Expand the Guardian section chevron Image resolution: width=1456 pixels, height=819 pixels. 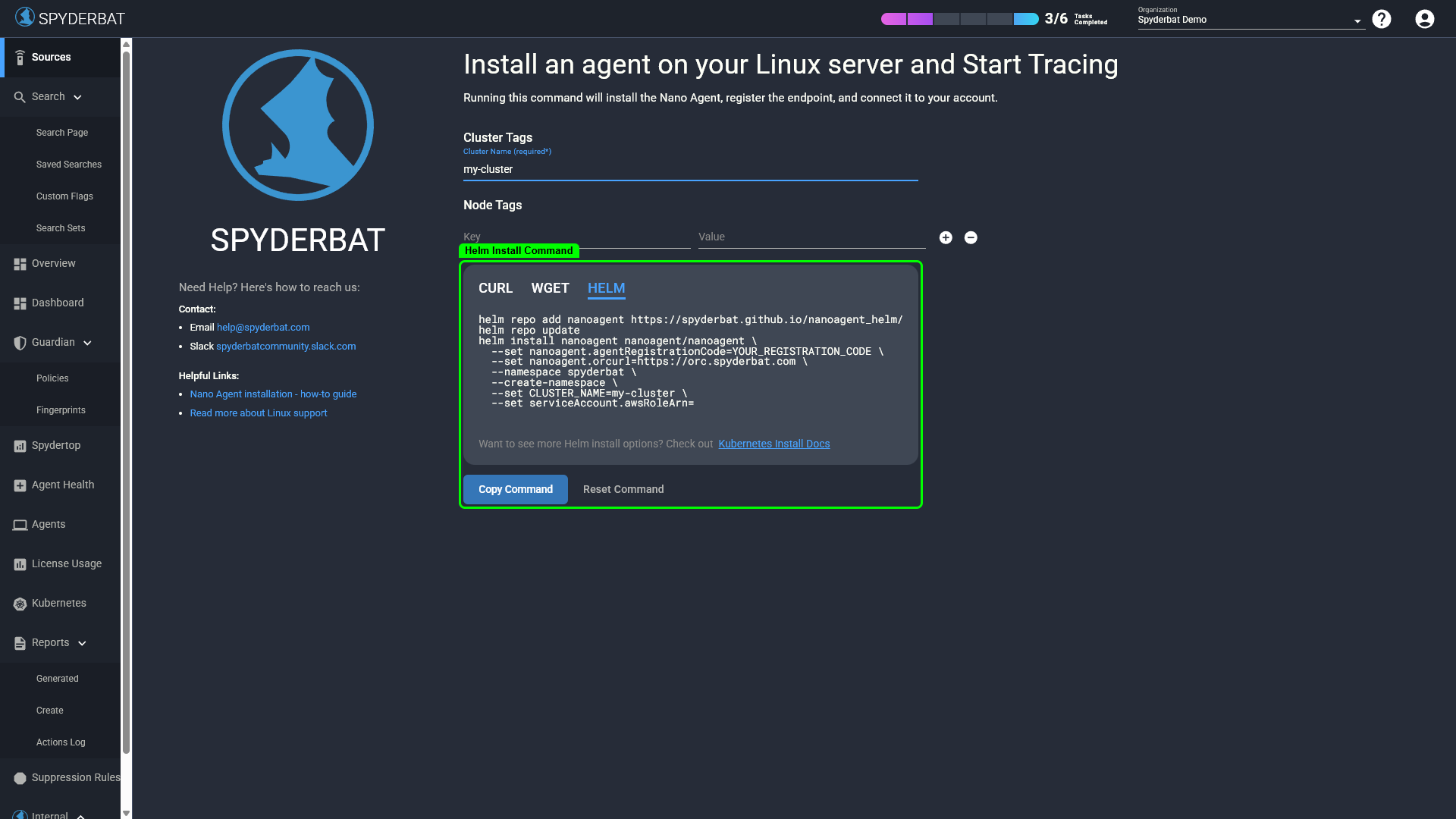[x=87, y=343]
